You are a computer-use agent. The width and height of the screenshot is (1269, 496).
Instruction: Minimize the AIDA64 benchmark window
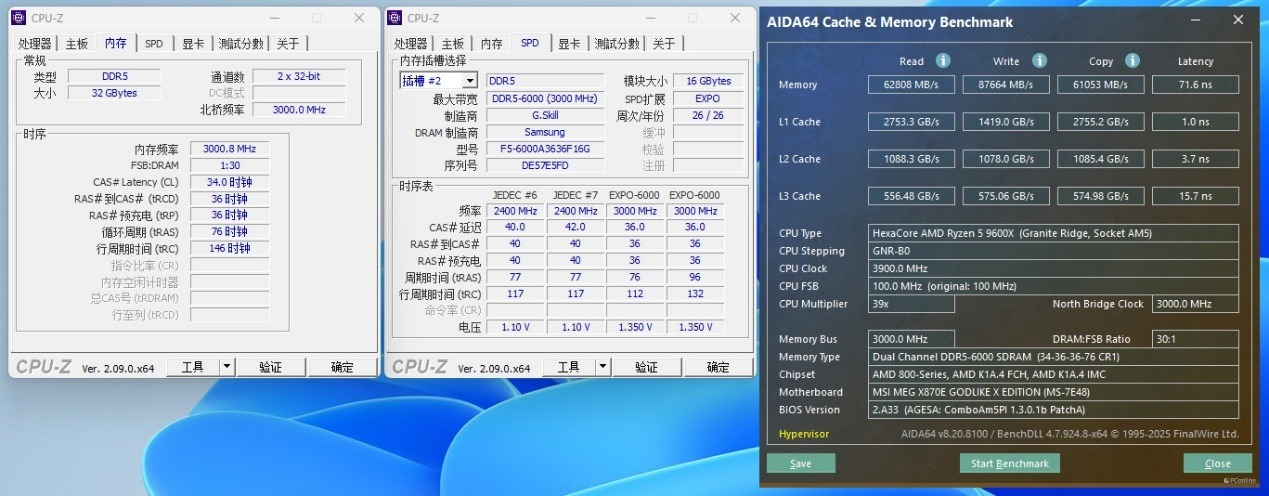(x=1196, y=21)
